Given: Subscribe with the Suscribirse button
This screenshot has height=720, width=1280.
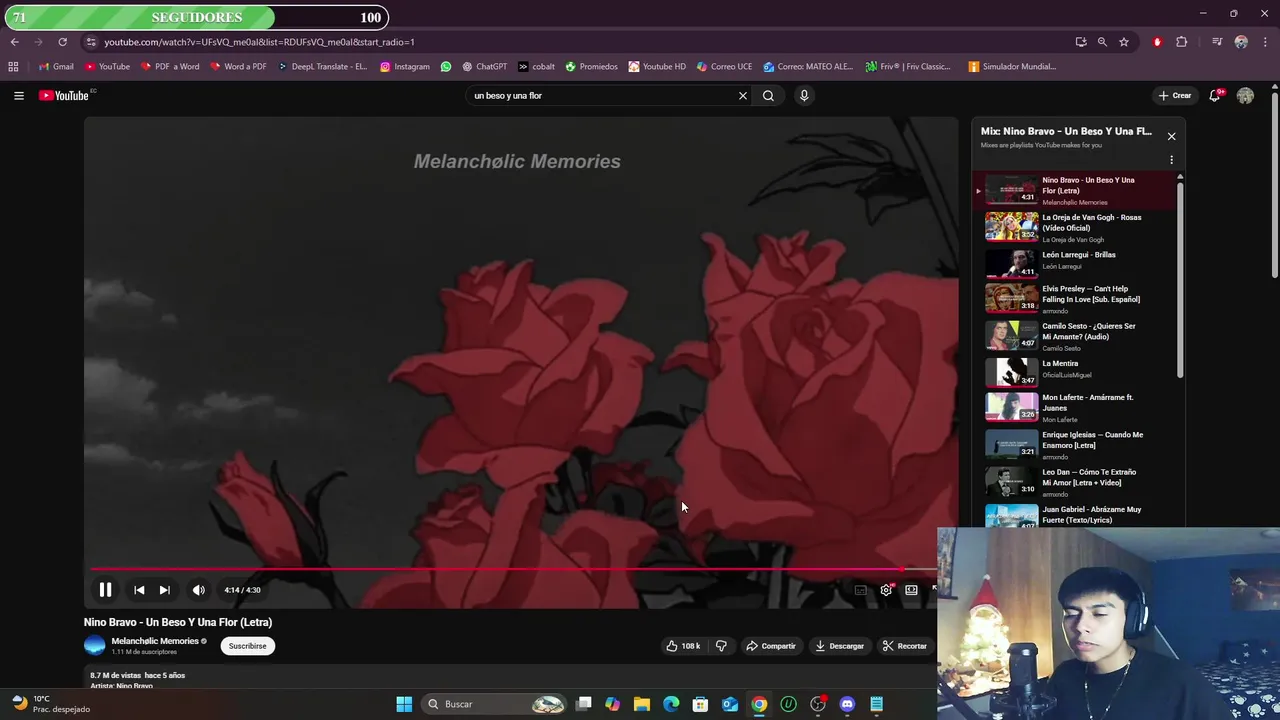Looking at the screenshot, I should (247, 646).
